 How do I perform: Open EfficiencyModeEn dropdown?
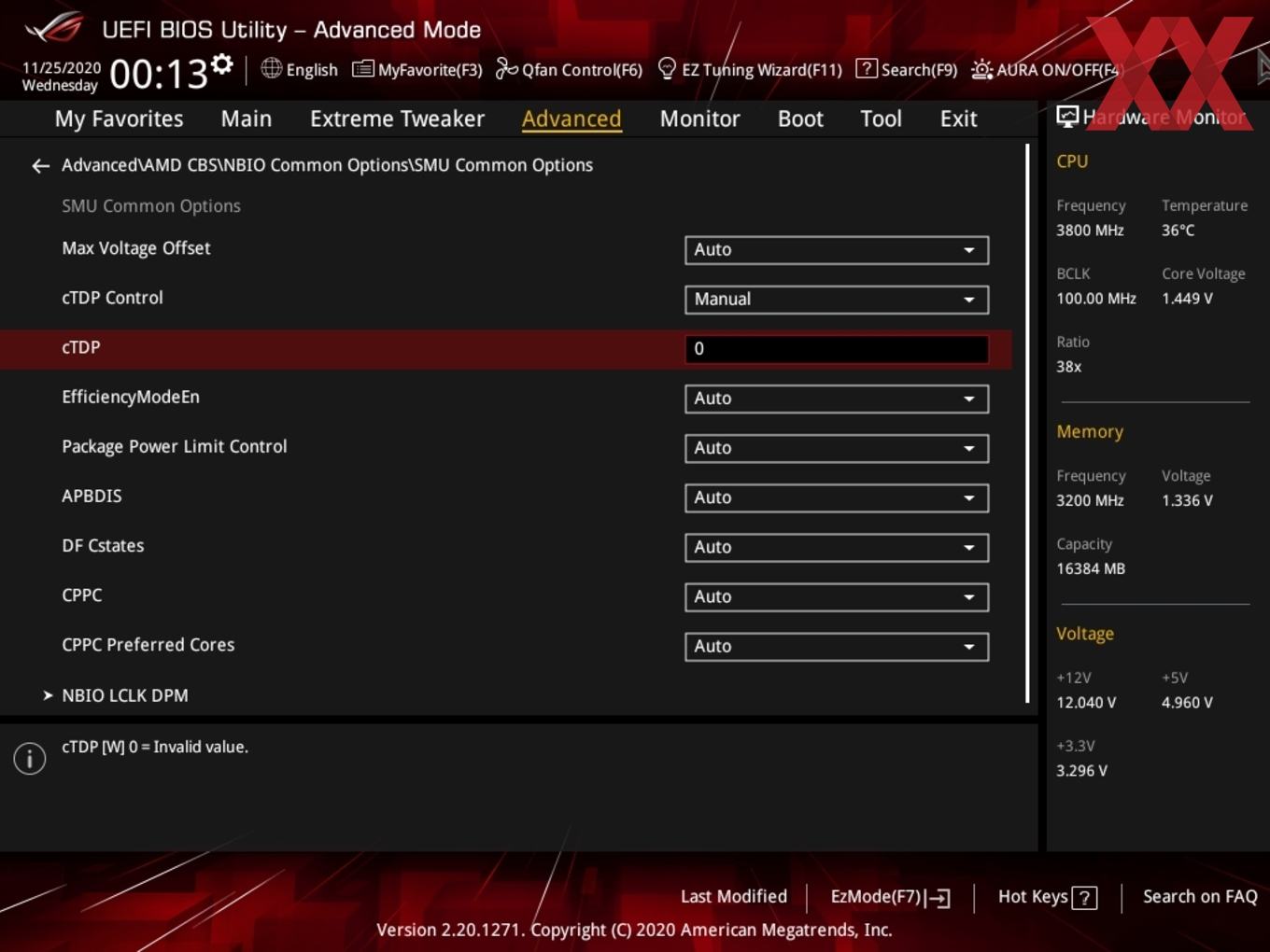click(837, 399)
